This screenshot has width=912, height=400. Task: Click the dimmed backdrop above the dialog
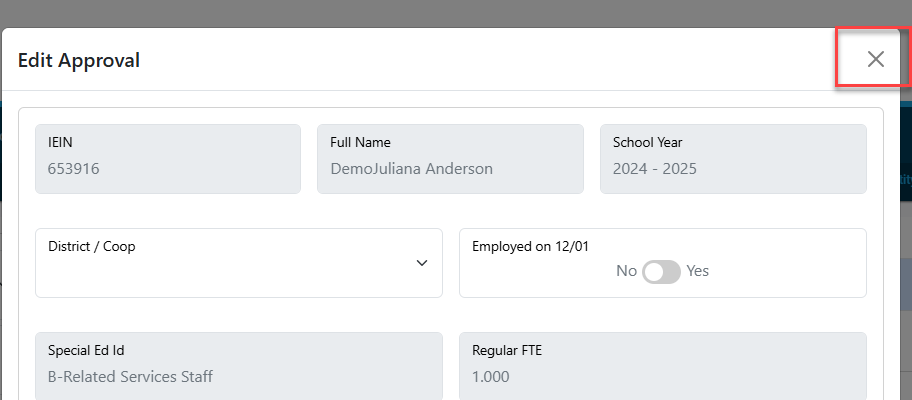pyautogui.click(x=456, y=13)
